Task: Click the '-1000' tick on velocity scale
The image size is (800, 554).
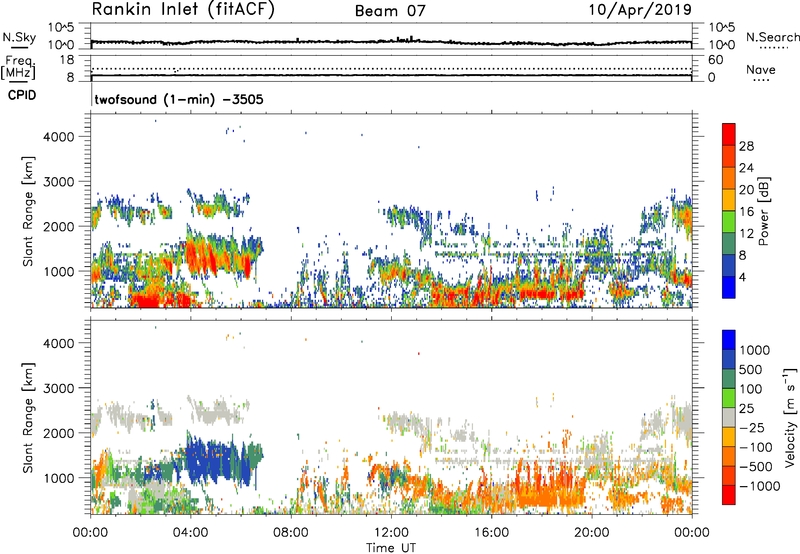Action: (760, 486)
